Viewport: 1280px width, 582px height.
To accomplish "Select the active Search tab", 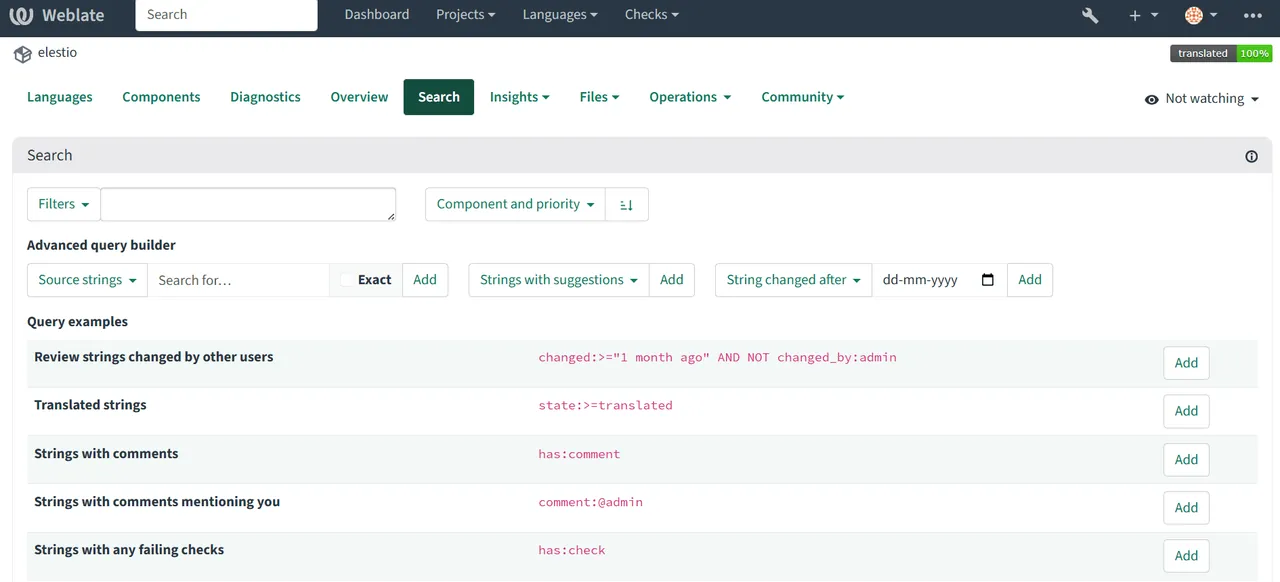I will click(439, 97).
